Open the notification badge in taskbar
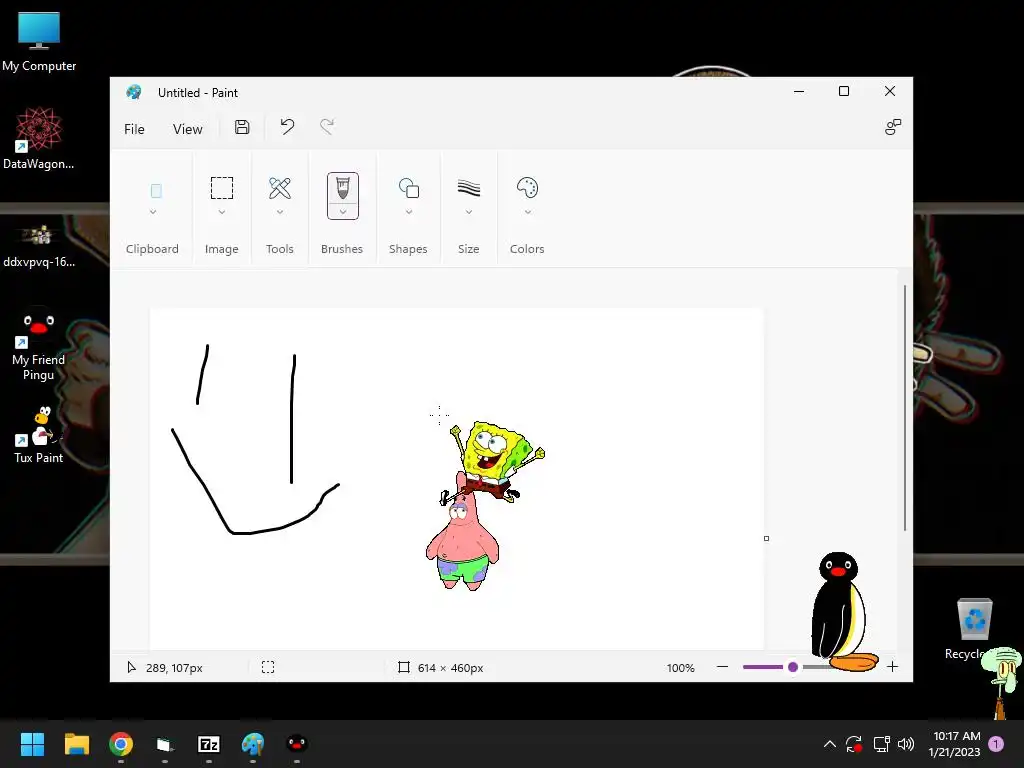 tap(996, 744)
